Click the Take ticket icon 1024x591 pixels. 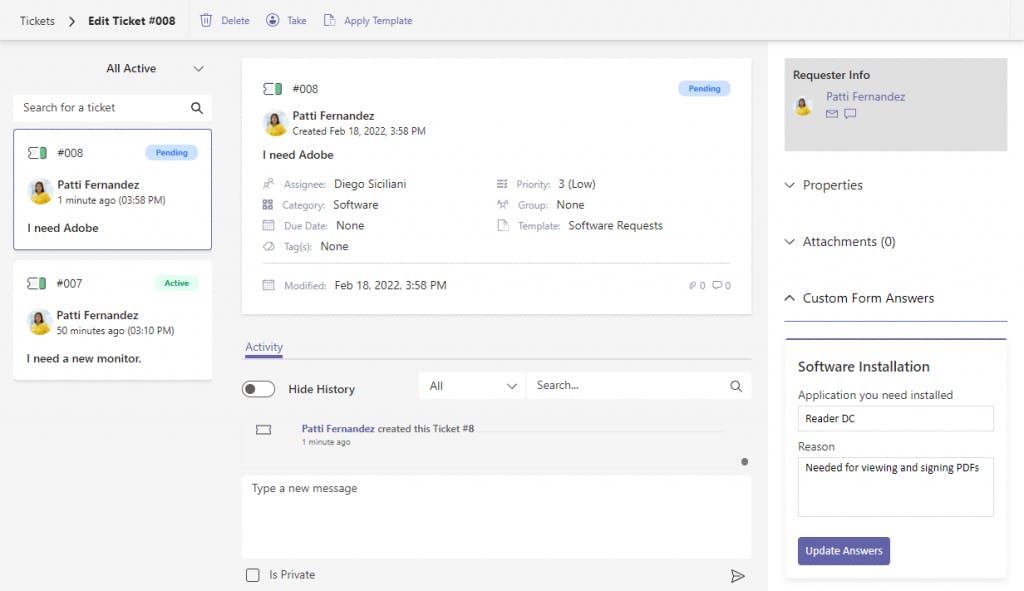coord(273,20)
